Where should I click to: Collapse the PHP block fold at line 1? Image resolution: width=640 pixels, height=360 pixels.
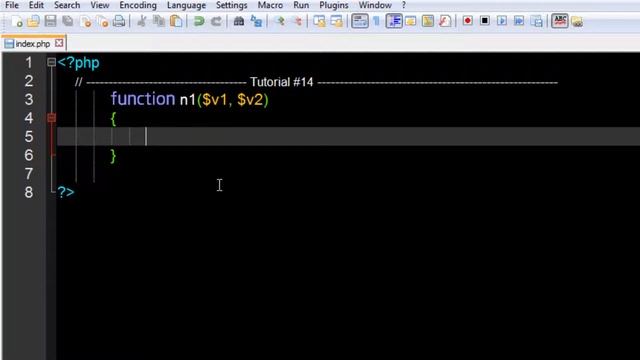coord(51,62)
